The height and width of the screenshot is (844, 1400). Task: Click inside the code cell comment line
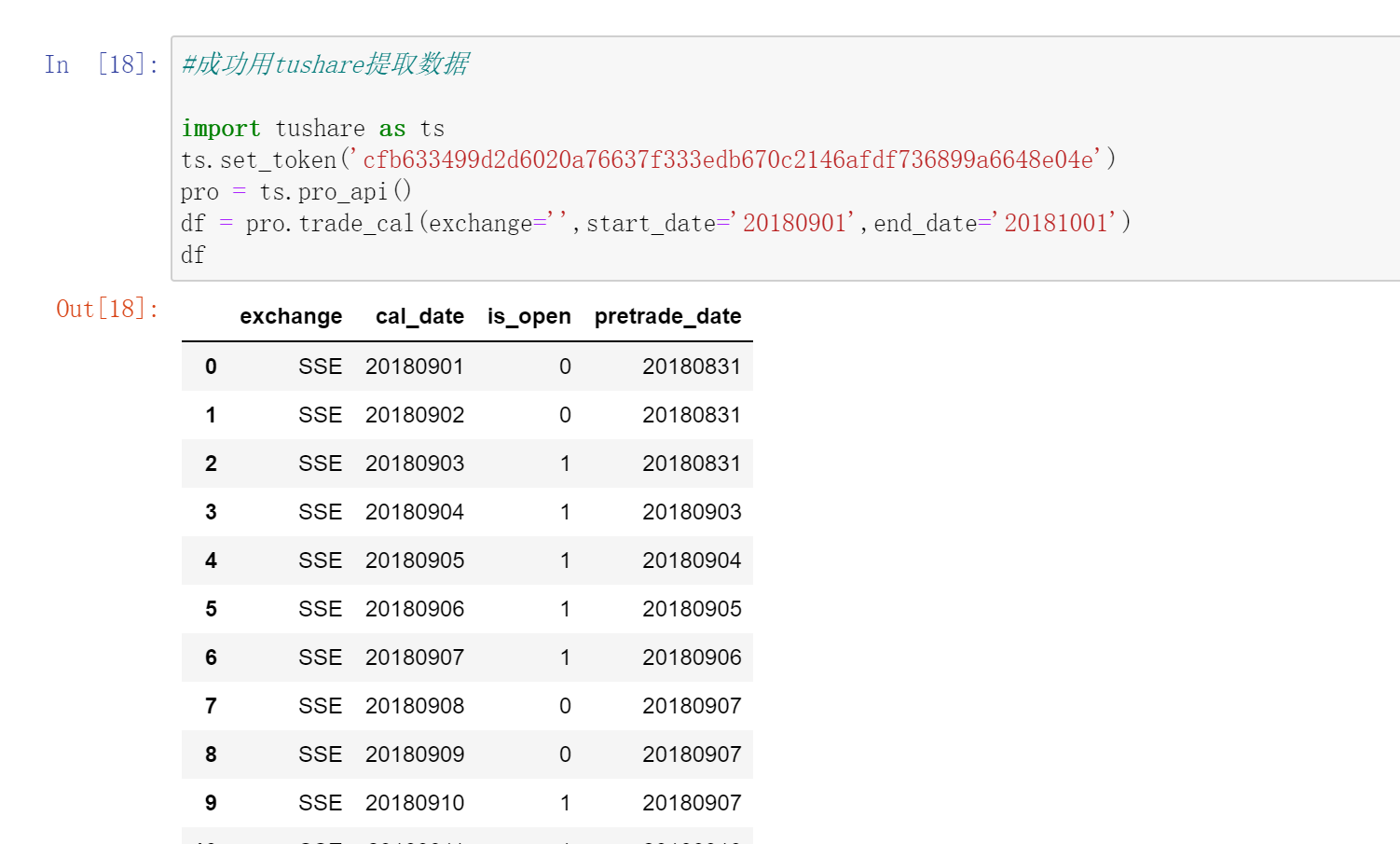point(325,64)
